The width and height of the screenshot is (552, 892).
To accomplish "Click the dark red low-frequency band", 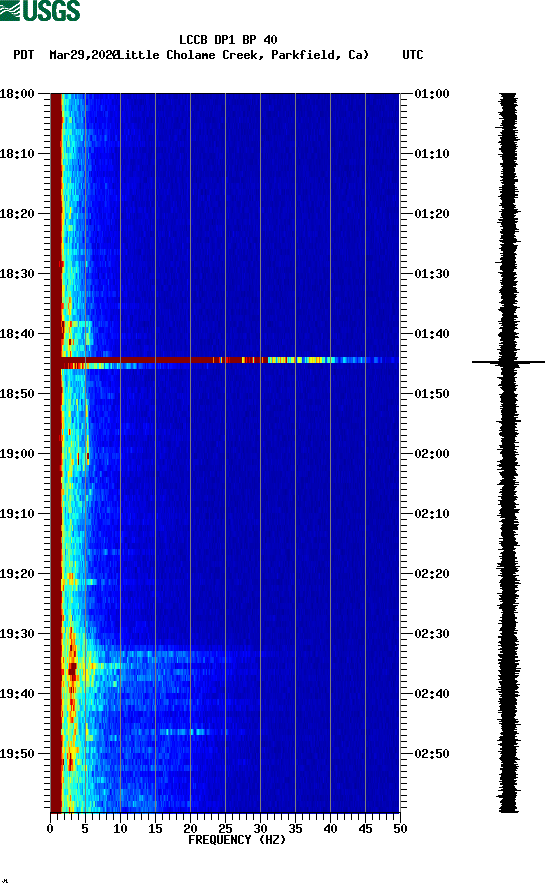I will click(56, 452).
